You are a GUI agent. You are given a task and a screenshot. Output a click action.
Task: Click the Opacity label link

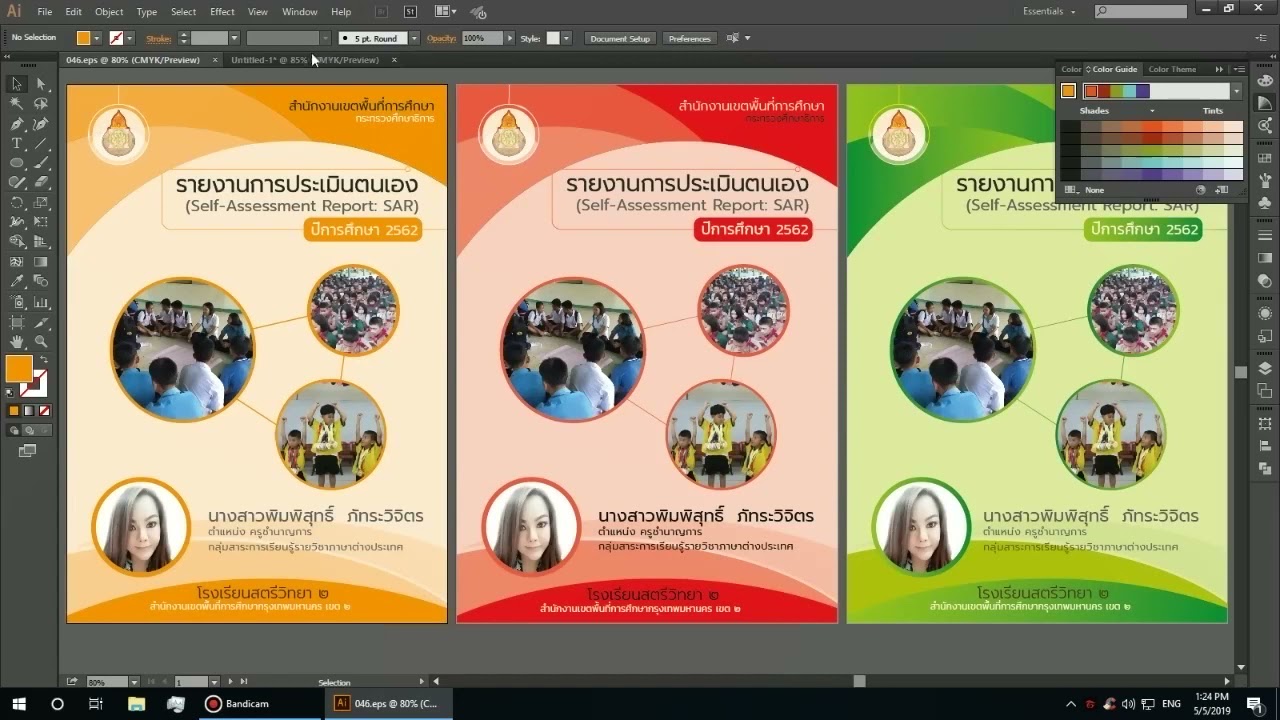441,38
